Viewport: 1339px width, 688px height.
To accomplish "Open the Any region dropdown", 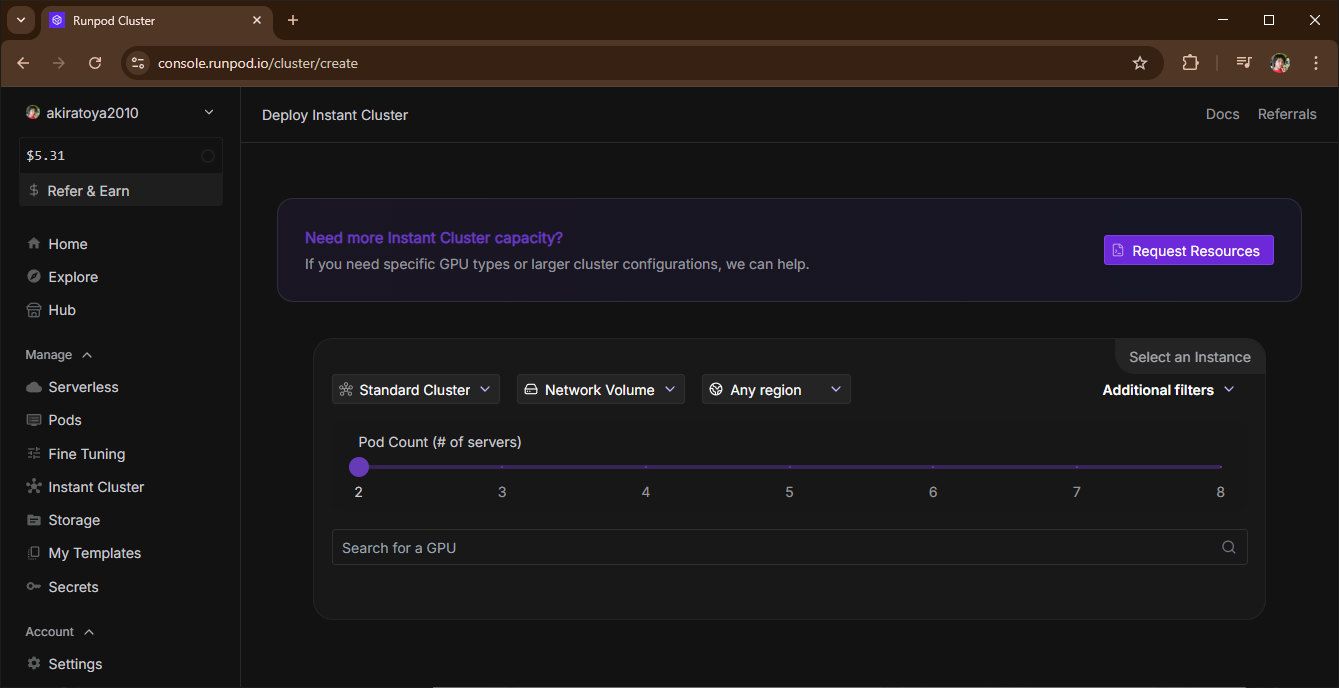I will click(x=776, y=389).
